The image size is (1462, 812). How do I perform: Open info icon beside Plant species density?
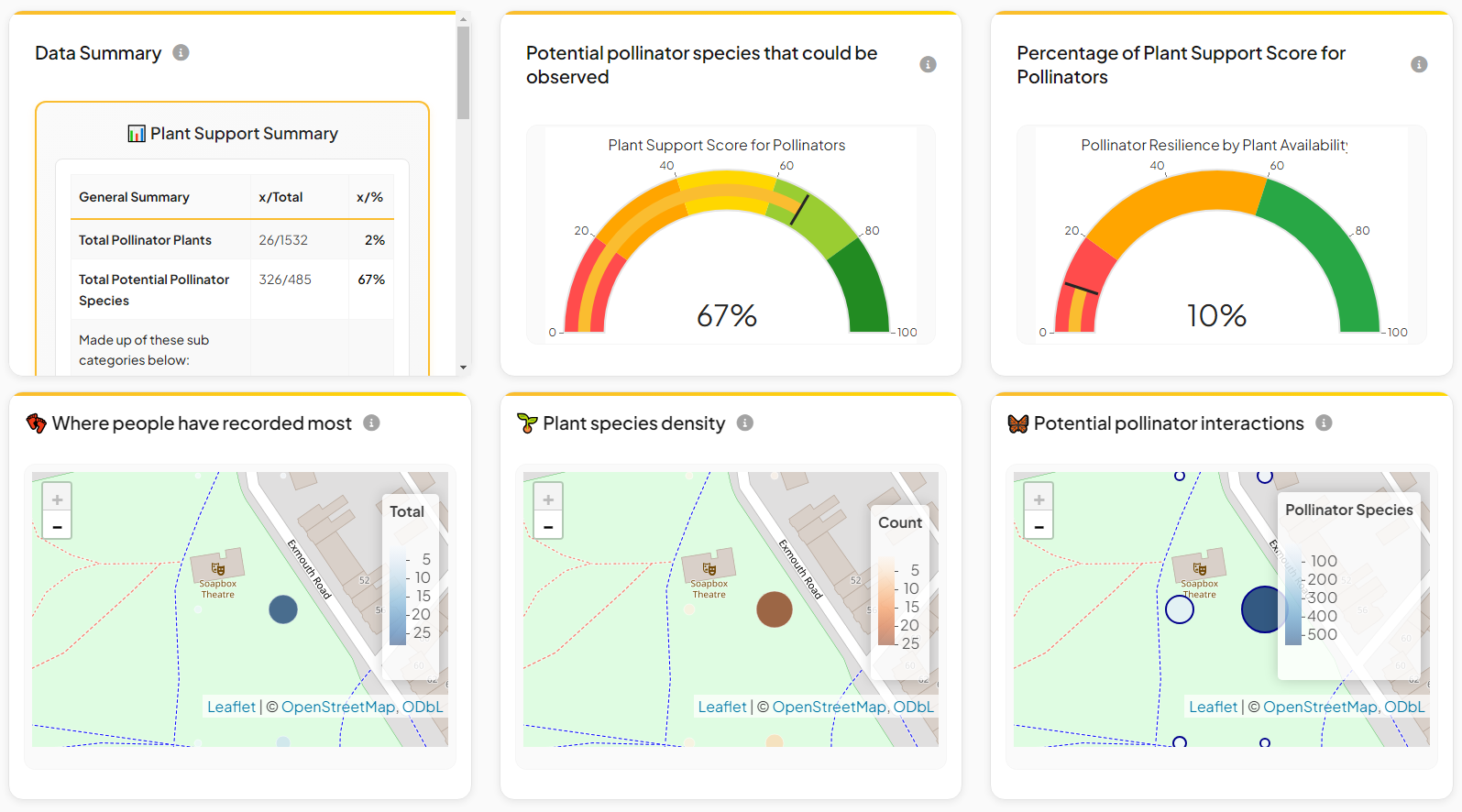[x=745, y=422]
